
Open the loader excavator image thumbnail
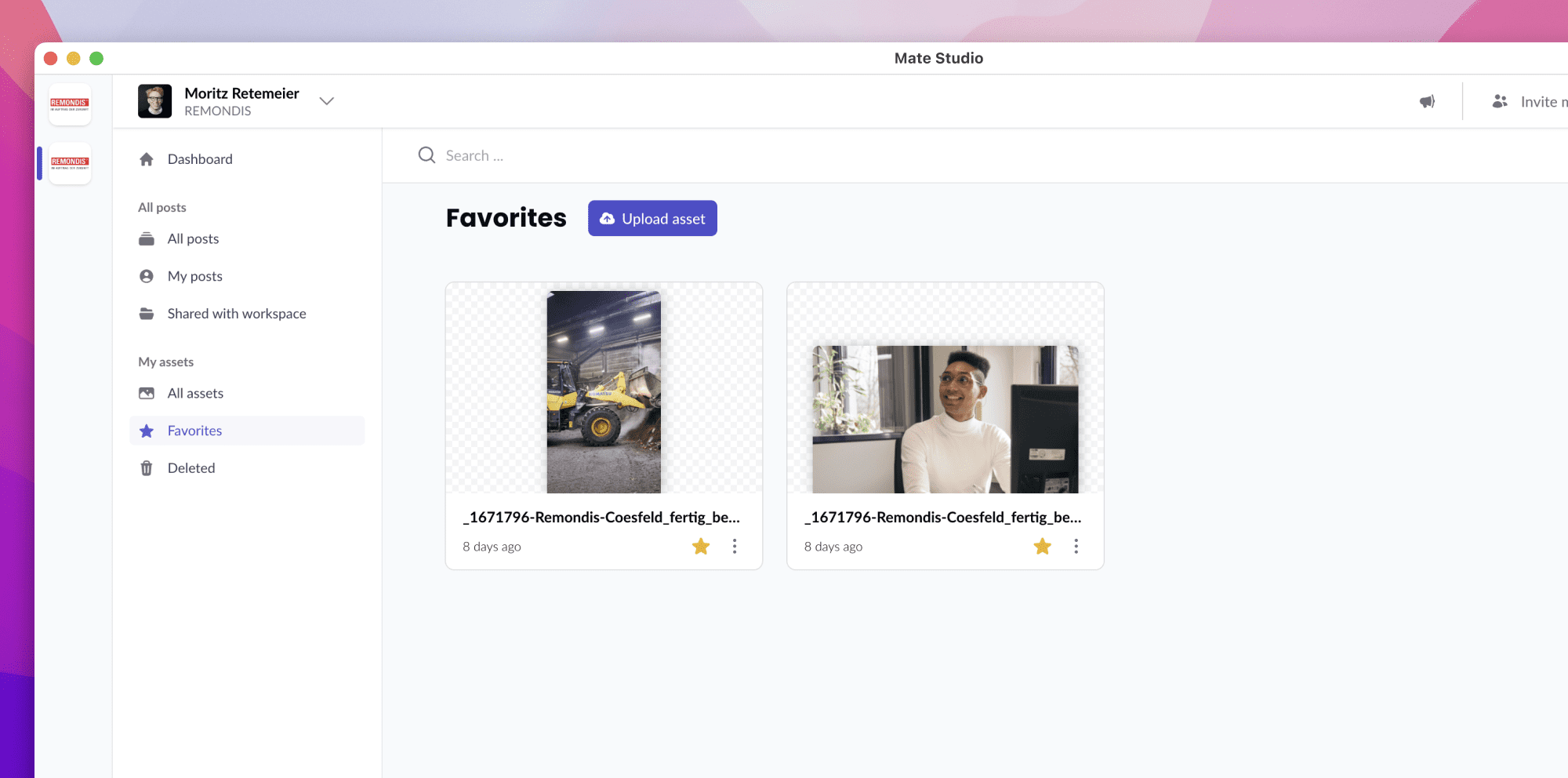coord(604,391)
